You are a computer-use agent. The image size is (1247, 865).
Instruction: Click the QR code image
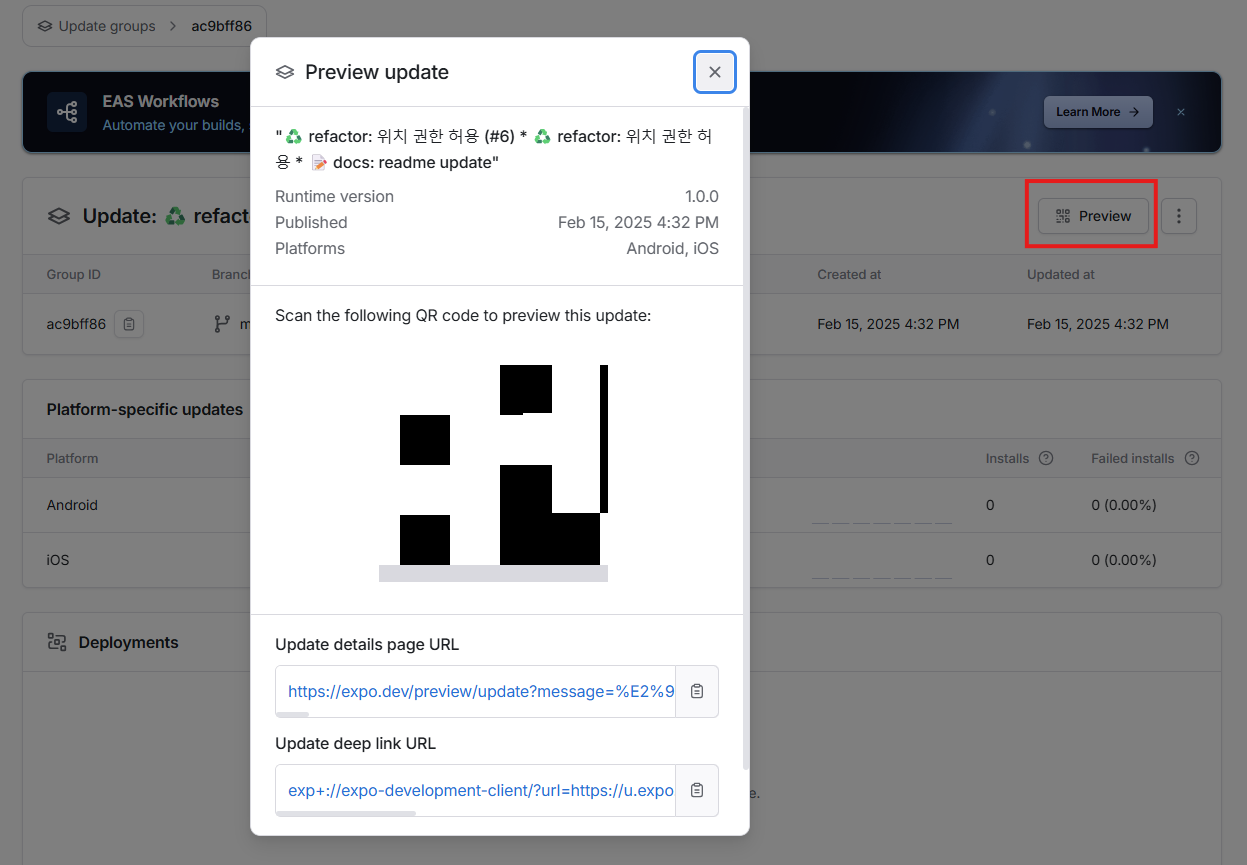click(494, 465)
